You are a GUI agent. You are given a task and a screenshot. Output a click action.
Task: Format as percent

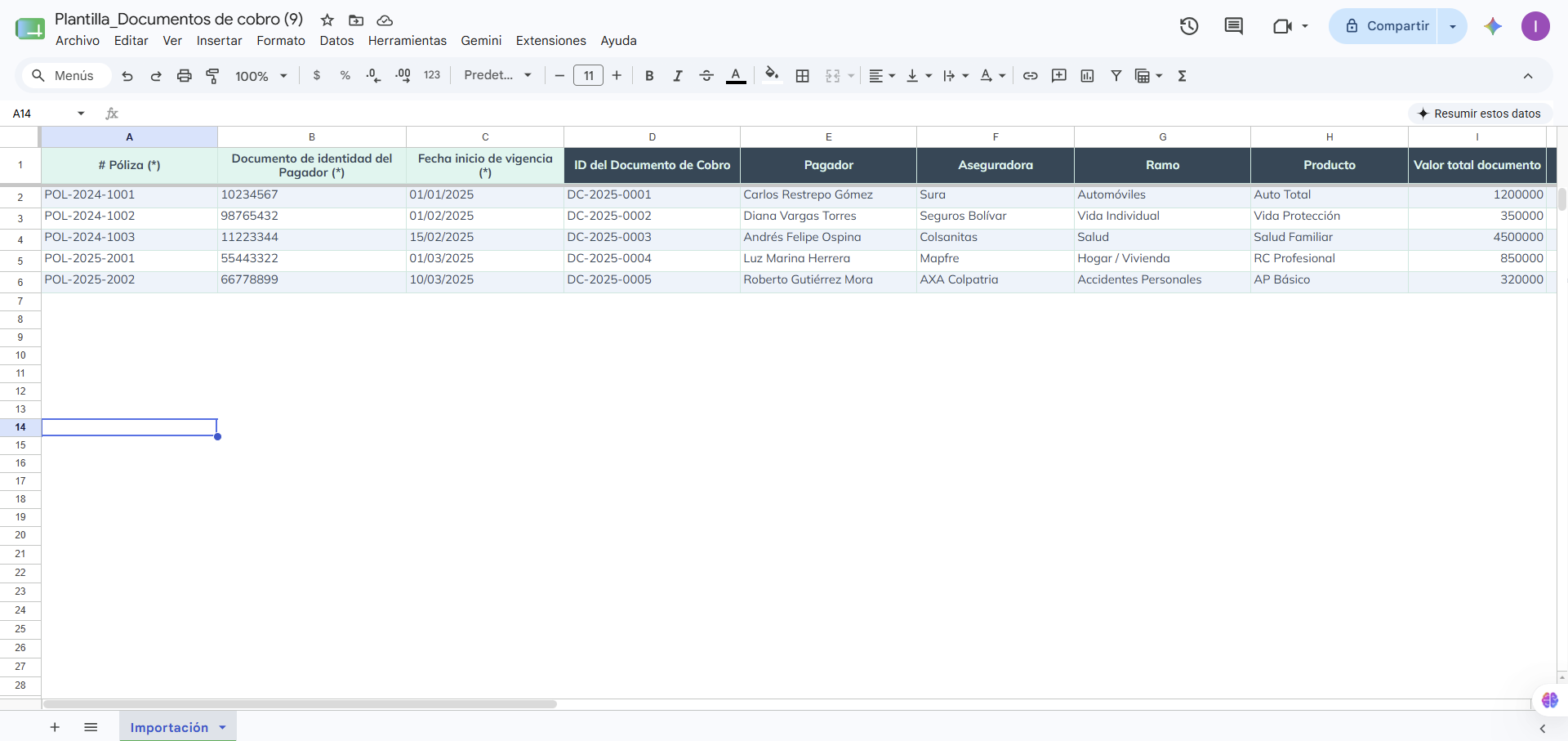pos(345,76)
